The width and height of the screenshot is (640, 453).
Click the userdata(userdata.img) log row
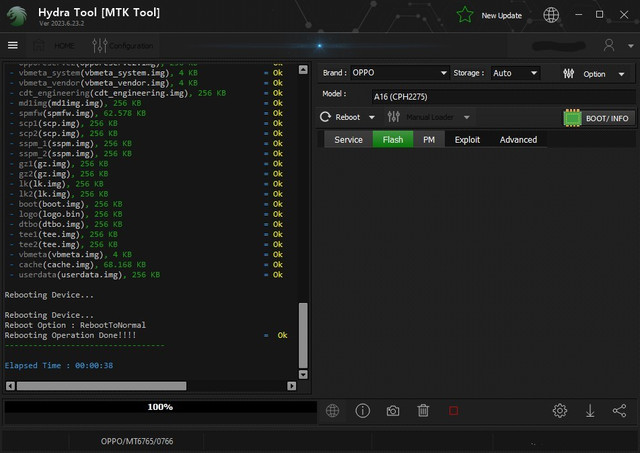(x=146, y=275)
